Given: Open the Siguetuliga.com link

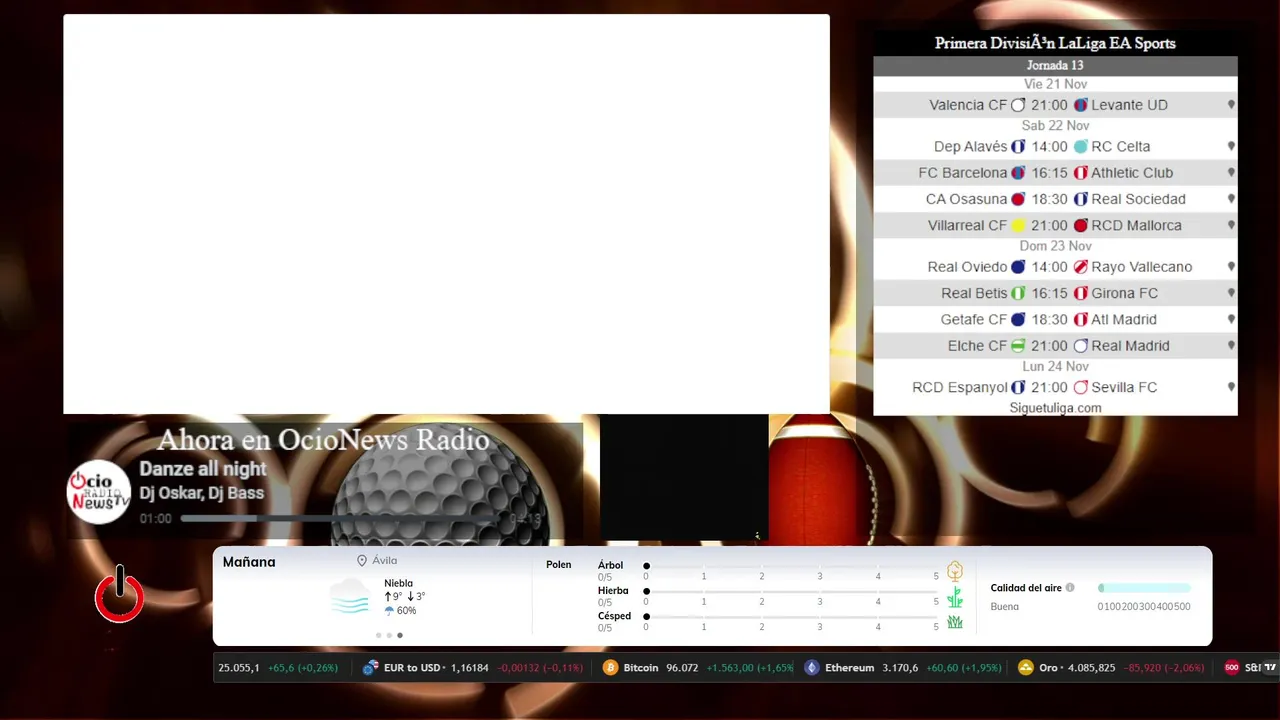Looking at the screenshot, I should (1055, 408).
